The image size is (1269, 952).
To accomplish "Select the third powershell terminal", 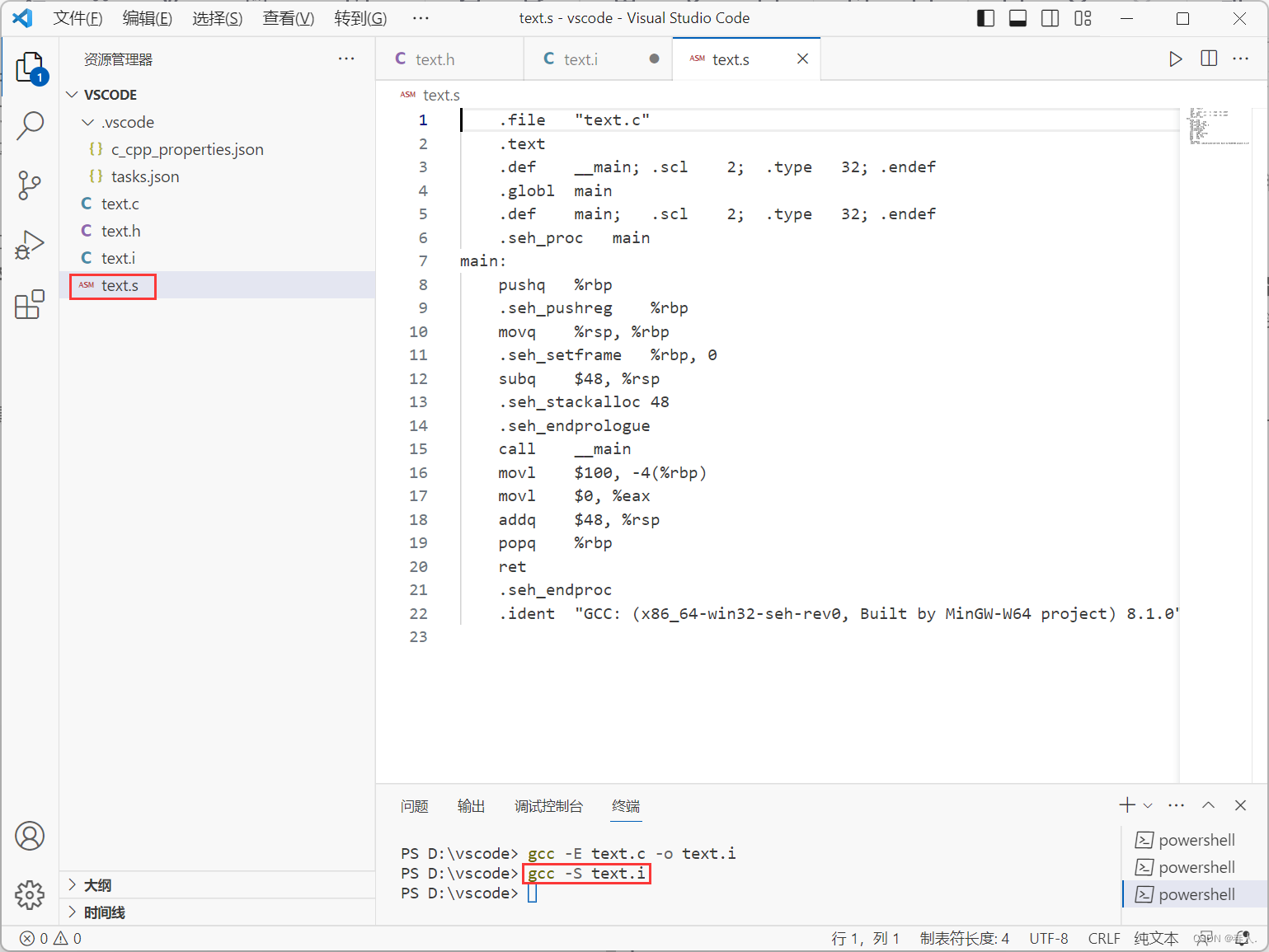I will (x=1195, y=894).
